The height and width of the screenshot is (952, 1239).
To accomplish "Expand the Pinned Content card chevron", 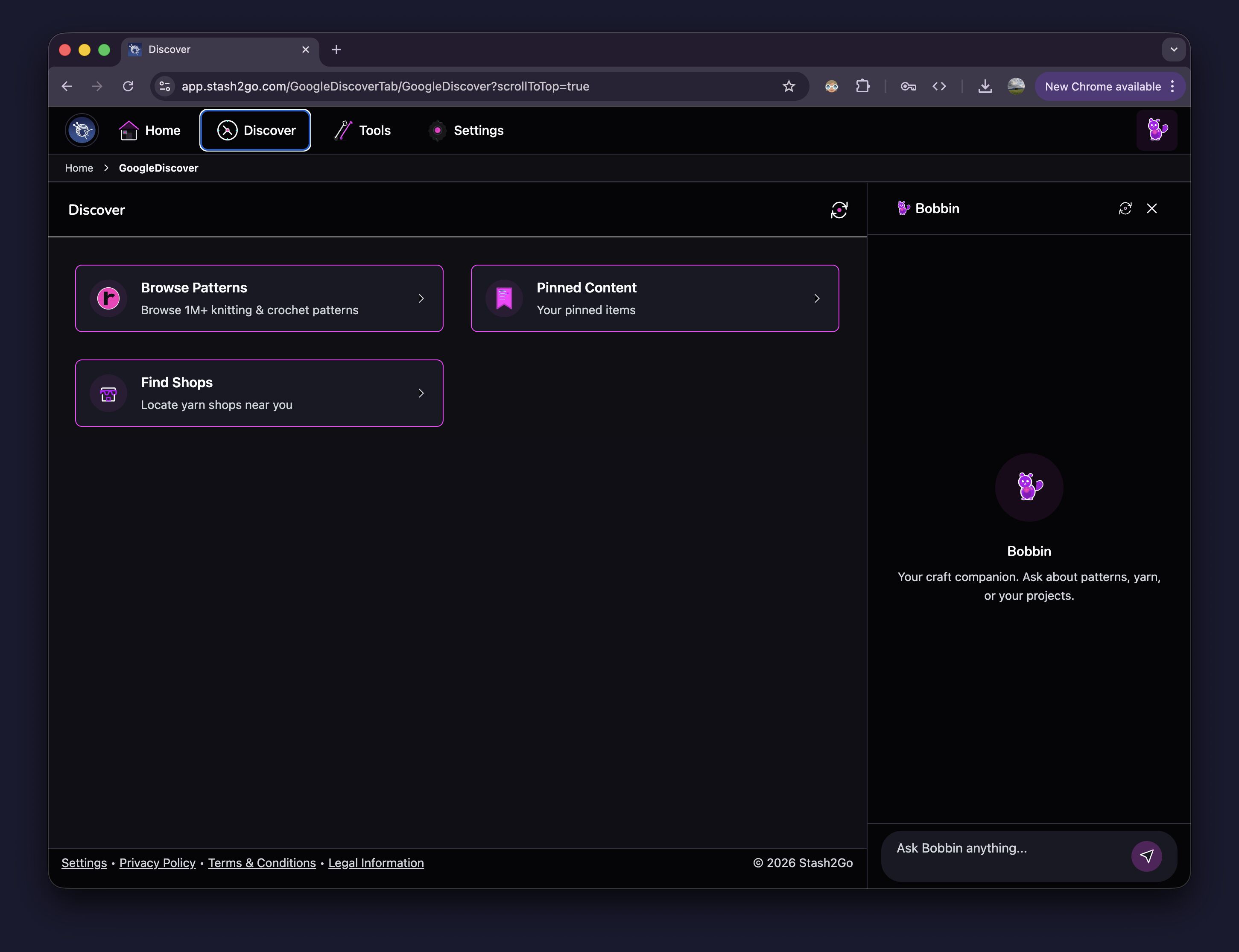I will point(817,298).
